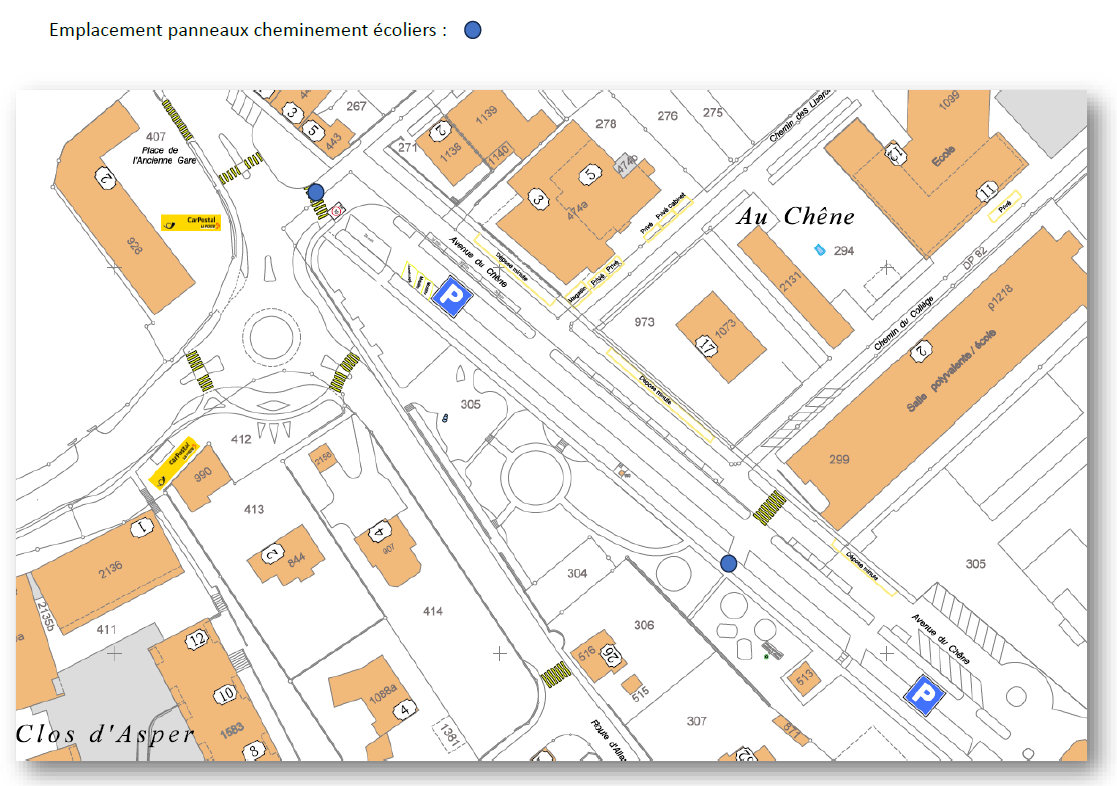Click yellow crosswalk beside building 516
The image size is (1117, 786).
tap(555, 677)
